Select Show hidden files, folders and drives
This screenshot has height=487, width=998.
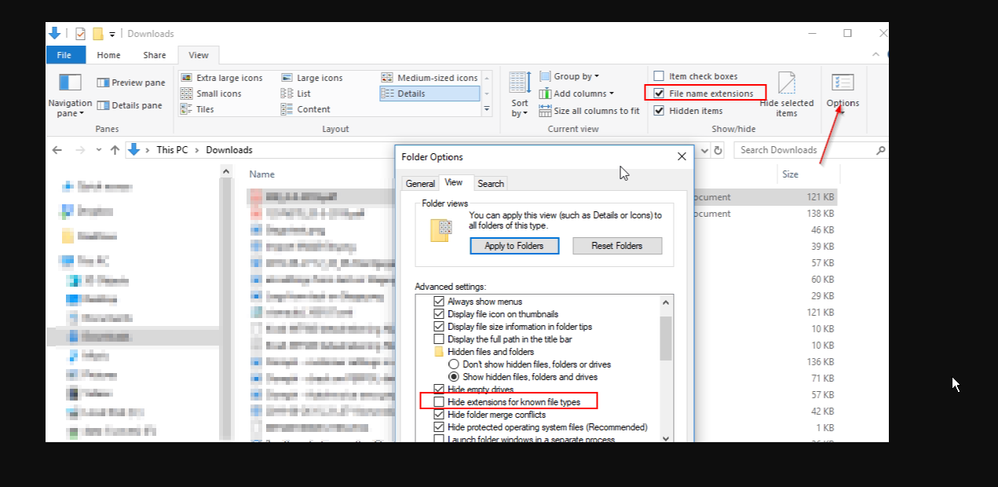[454, 376]
